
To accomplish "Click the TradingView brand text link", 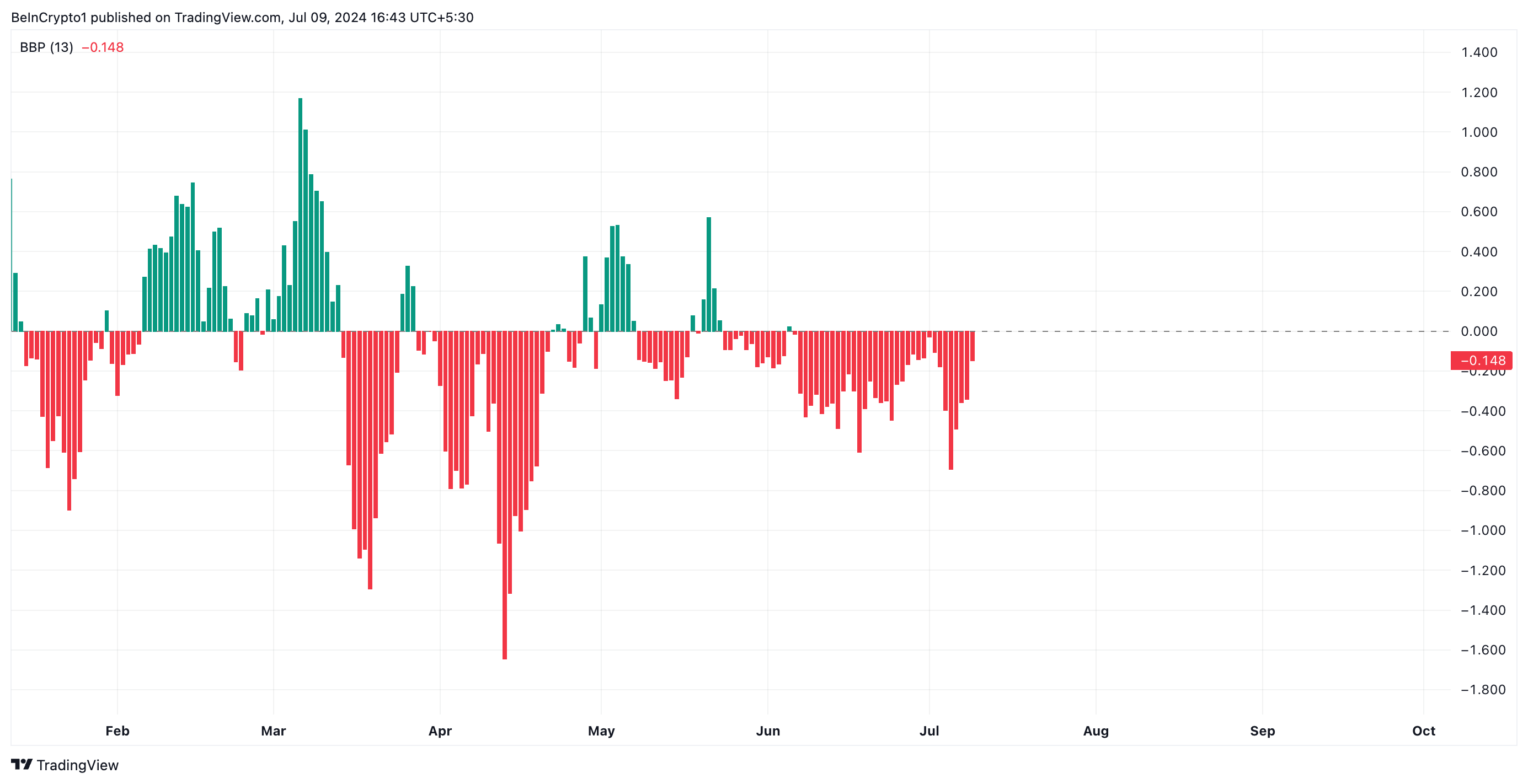I will (x=77, y=765).
